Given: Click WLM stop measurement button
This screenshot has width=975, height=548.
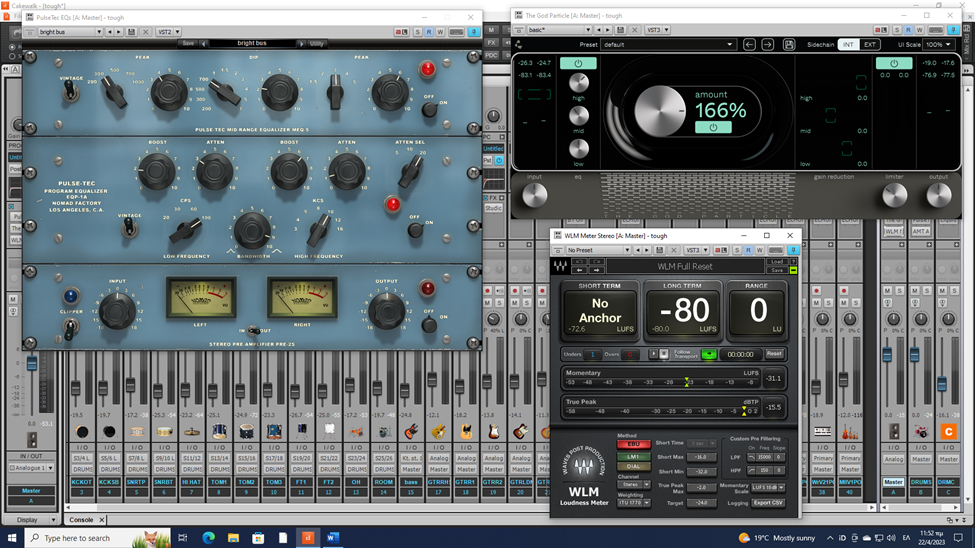Looking at the screenshot, I should [x=664, y=353].
